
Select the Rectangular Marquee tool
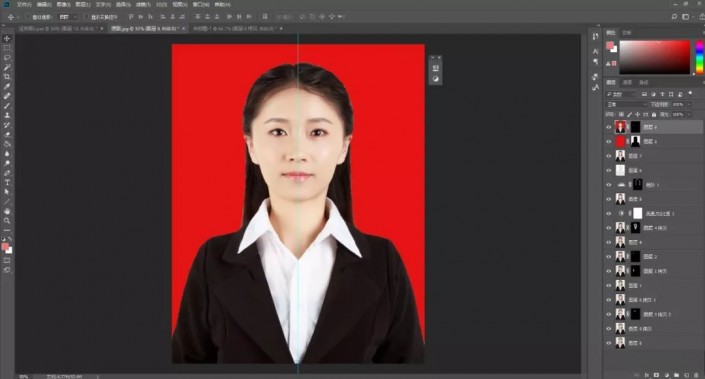[7, 48]
